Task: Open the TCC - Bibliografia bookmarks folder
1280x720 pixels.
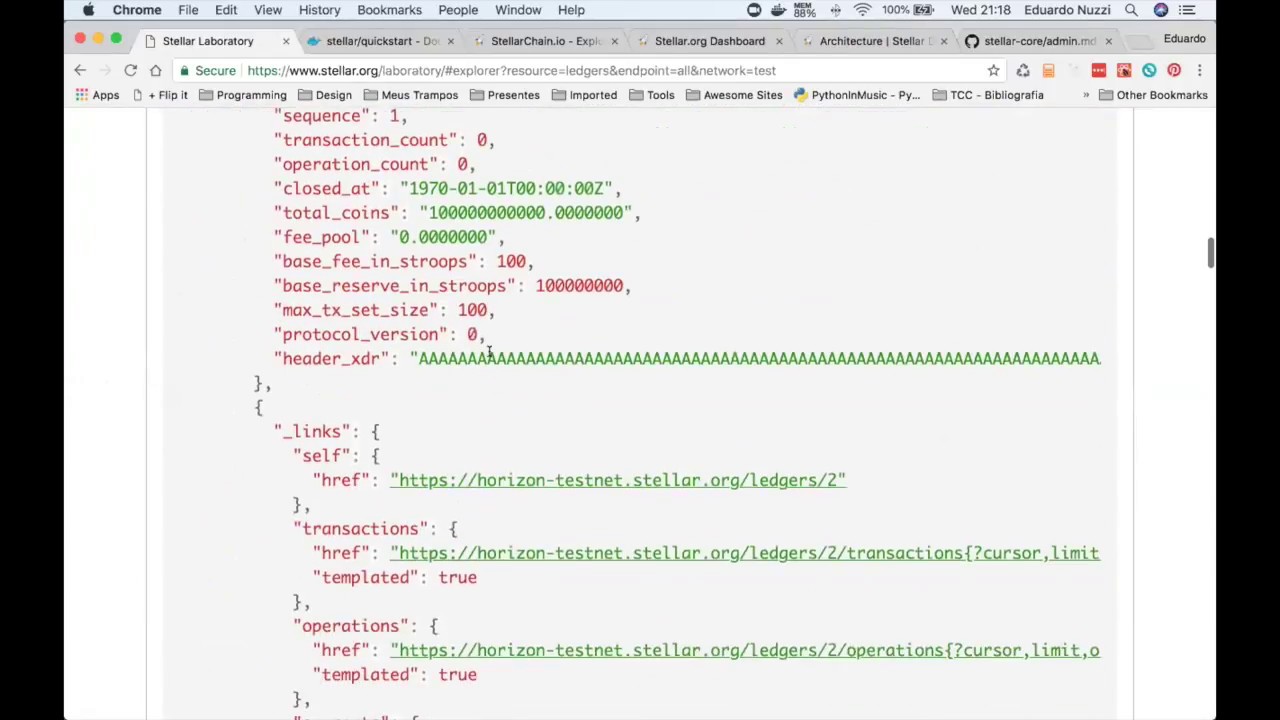Action: click(988, 95)
